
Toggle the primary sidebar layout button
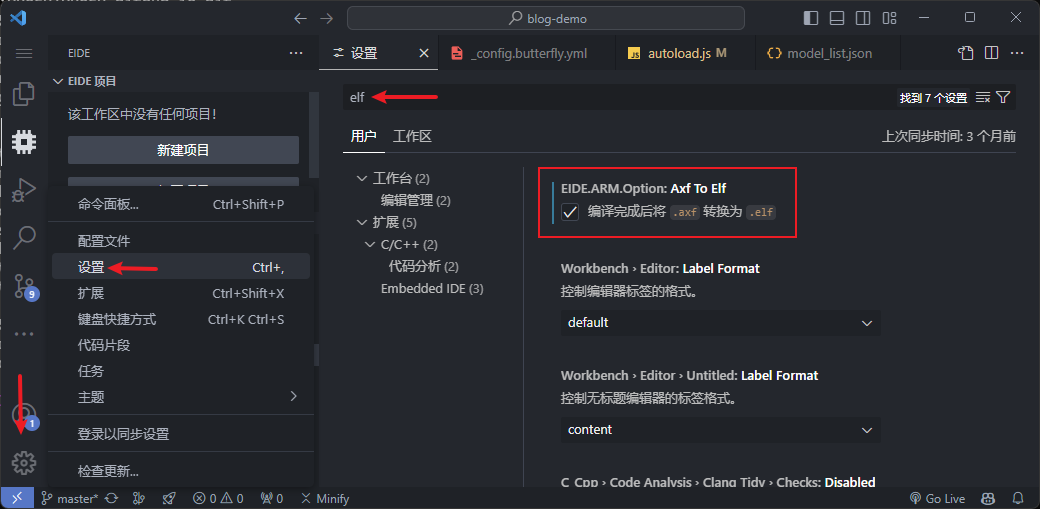(811, 18)
